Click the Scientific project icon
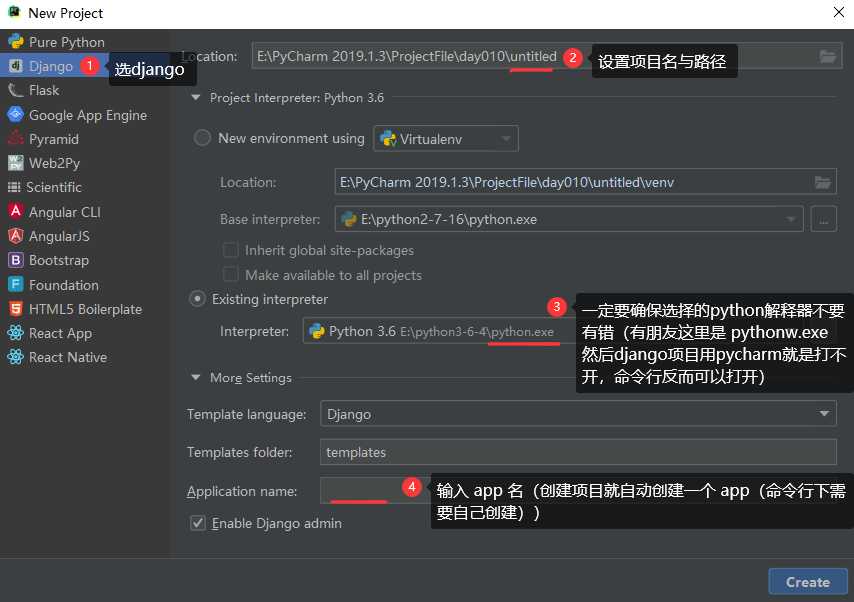This screenshot has height=602, width=854. (14, 187)
